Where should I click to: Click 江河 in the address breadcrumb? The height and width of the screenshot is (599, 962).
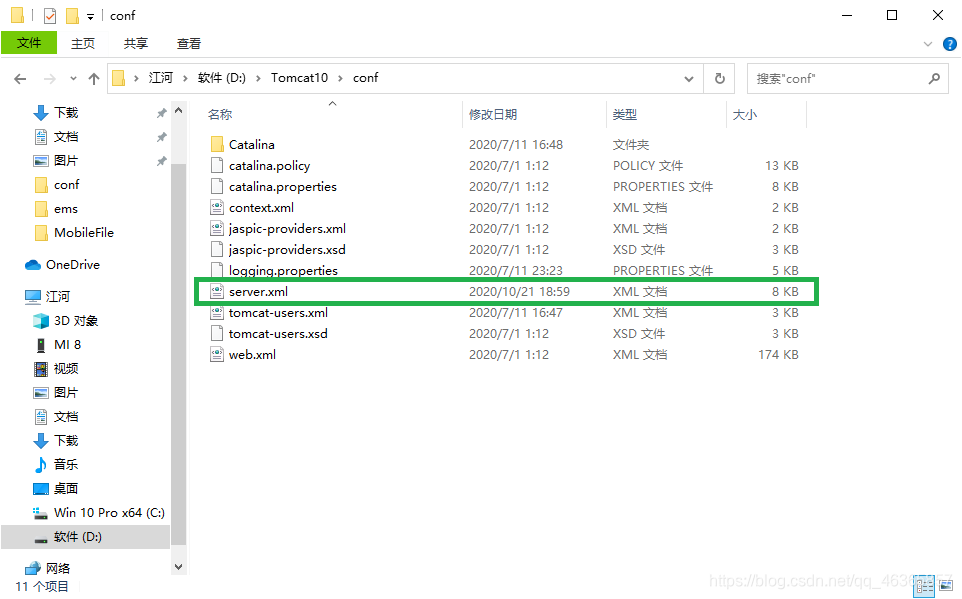pos(161,78)
